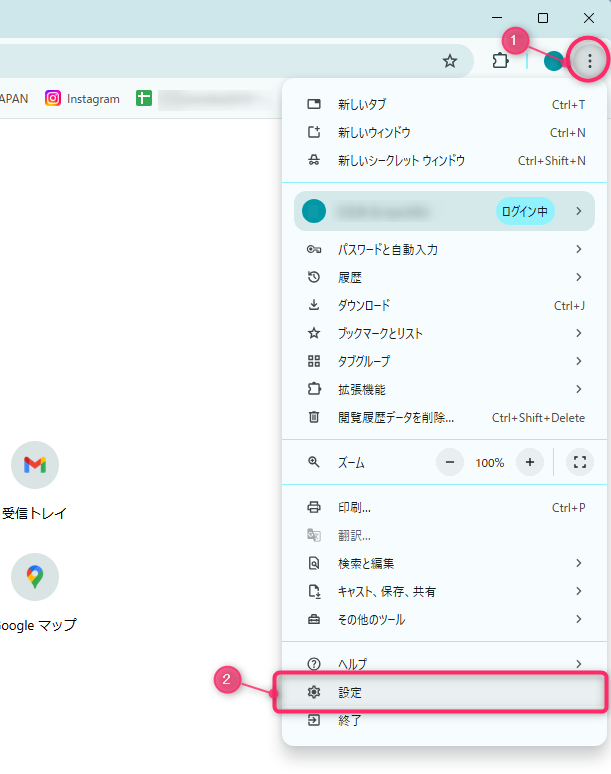Open the Extensions puzzle icon in toolbar
The image size is (611, 774).
coord(501,61)
